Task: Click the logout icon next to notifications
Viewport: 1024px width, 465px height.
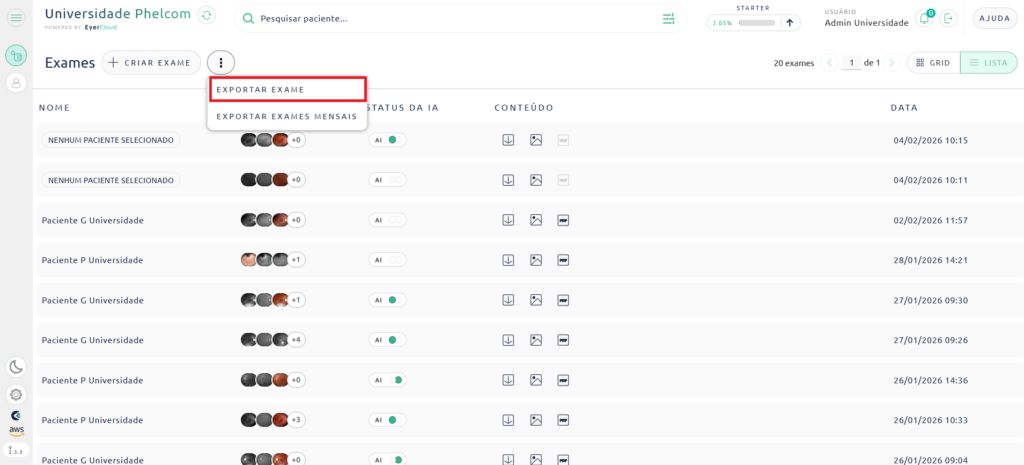Action: point(949,19)
